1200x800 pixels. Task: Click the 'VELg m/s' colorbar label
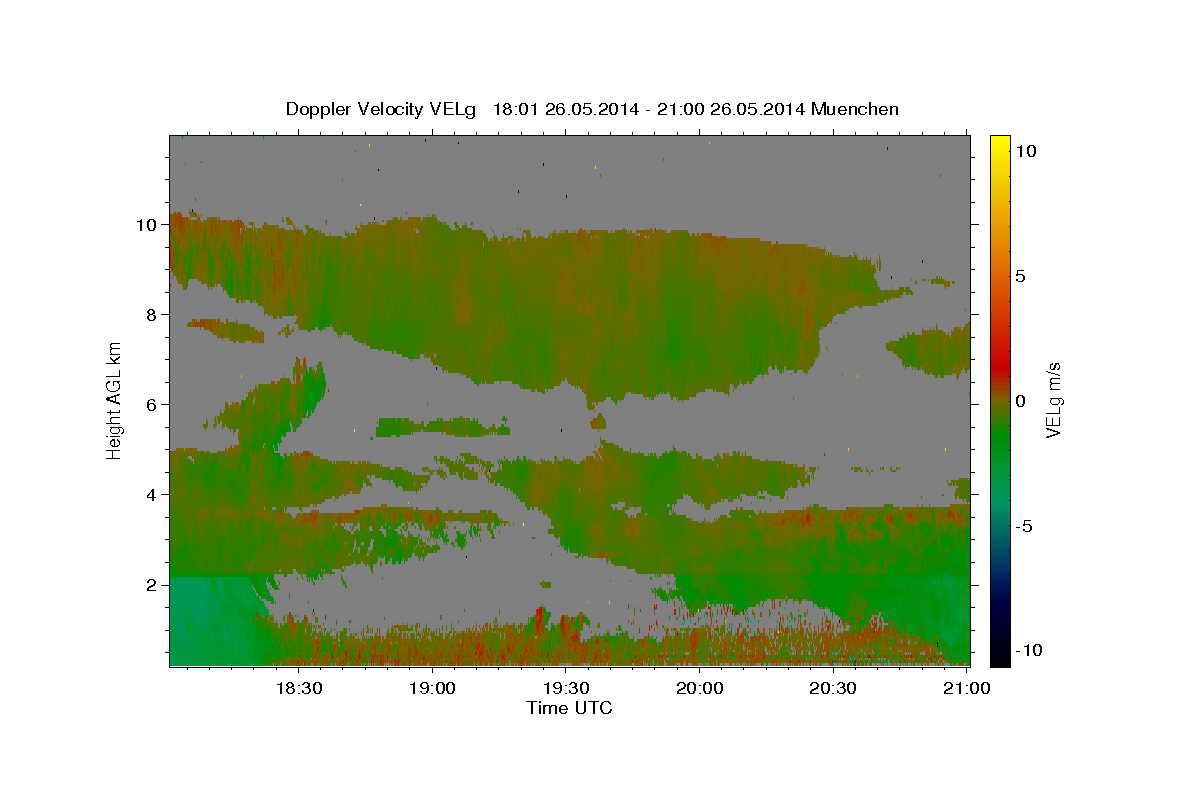click(1054, 398)
